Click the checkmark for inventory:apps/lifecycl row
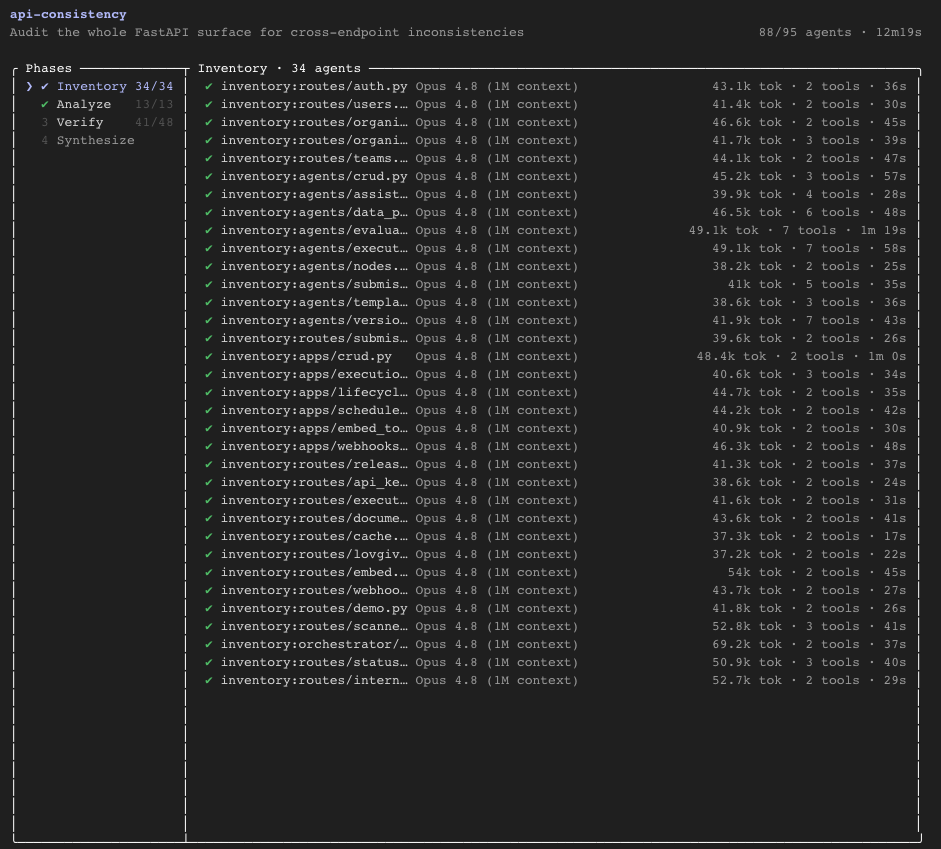Image resolution: width=941 pixels, height=849 pixels. click(x=209, y=392)
